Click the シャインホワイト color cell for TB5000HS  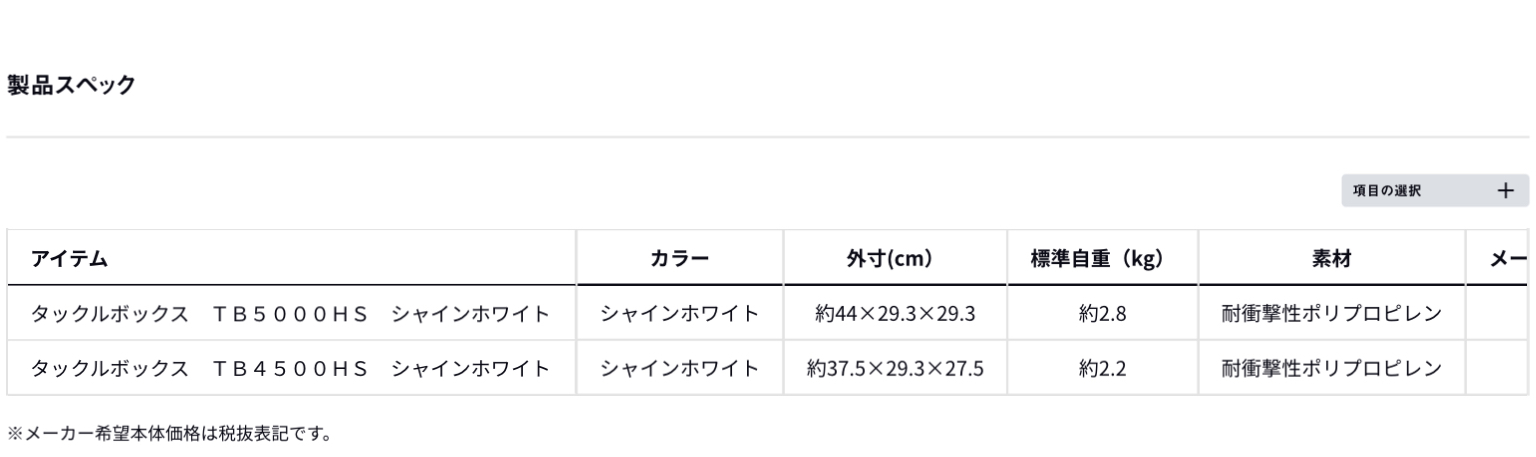click(x=680, y=315)
